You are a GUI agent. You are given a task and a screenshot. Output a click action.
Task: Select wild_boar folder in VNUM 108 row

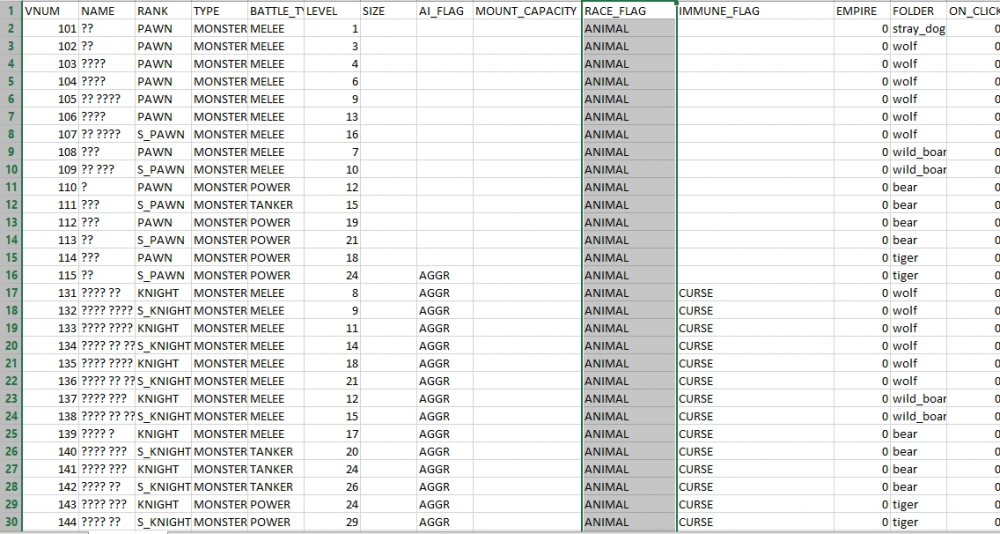pyautogui.click(x=918, y=152)
